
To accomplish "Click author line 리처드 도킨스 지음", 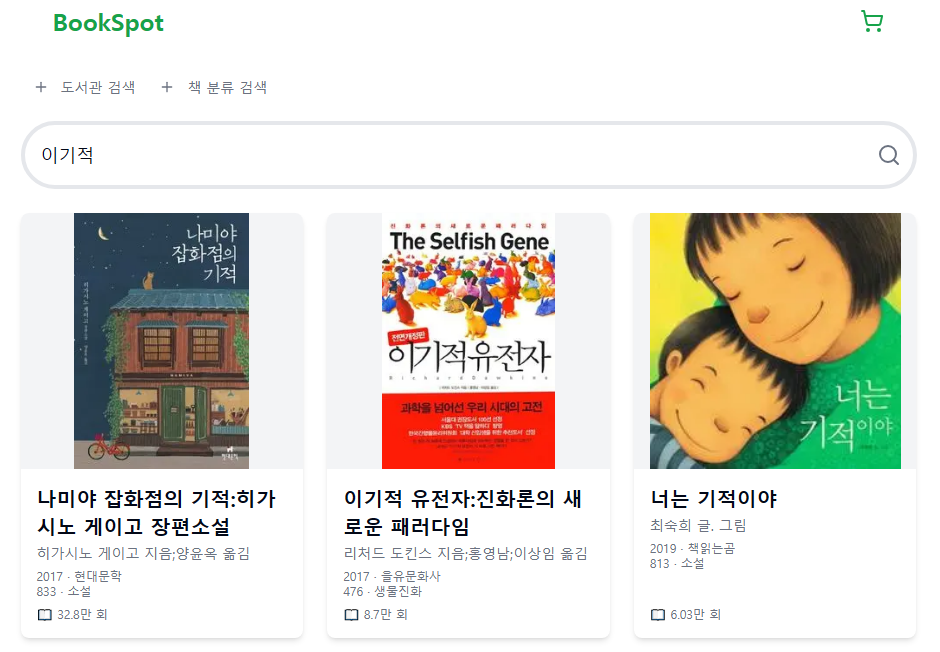I will [465, 553].
